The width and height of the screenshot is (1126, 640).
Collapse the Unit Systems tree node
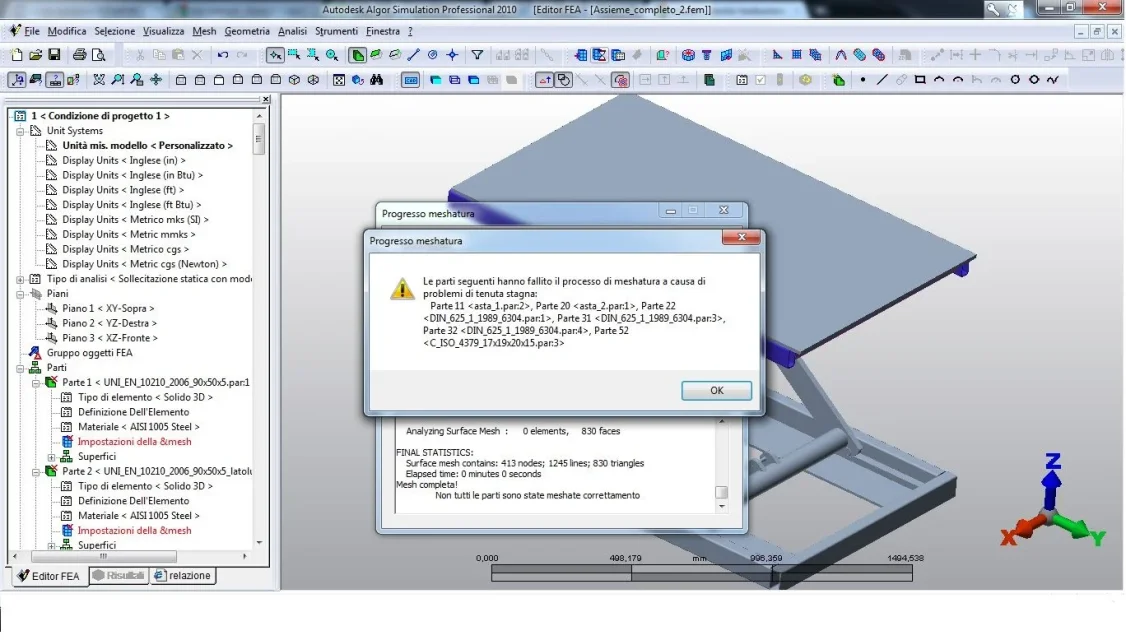21,131
